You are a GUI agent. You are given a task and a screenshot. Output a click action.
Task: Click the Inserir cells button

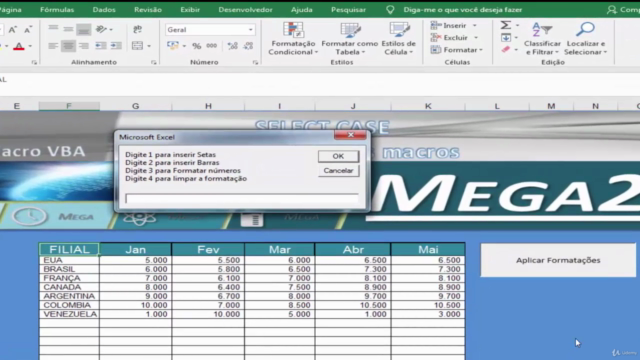tap(449, 25)
